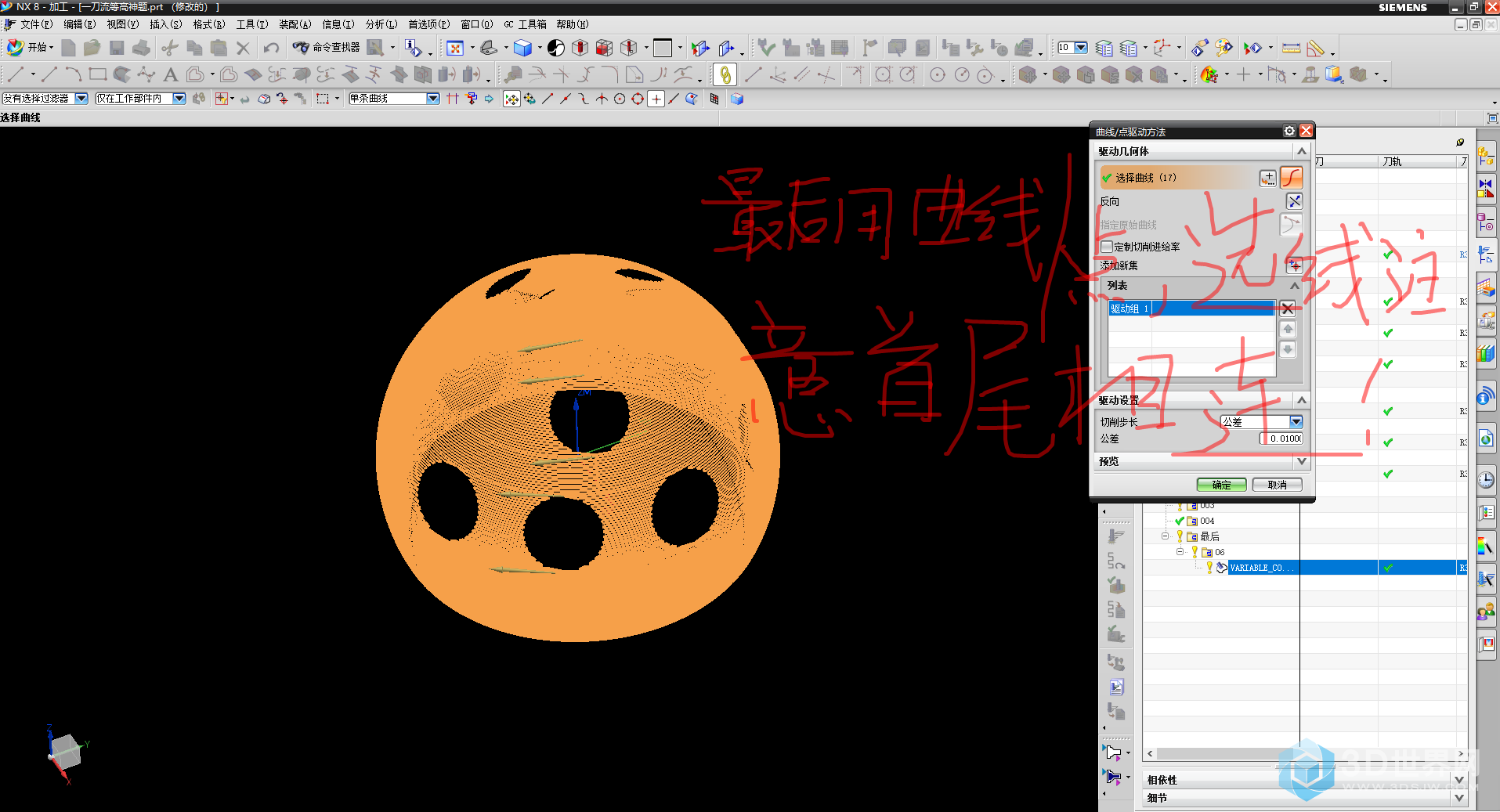Click the Text (A) curve tool
This screenshot has height=812, width=1500.
pyautogui.click(x=170, y=74)
